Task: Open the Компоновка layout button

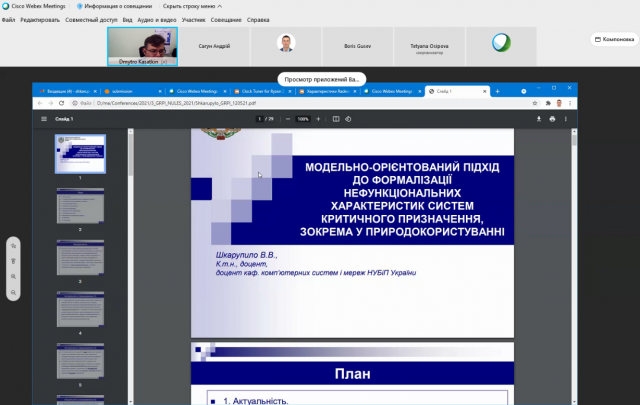Action: pos(614,39)
